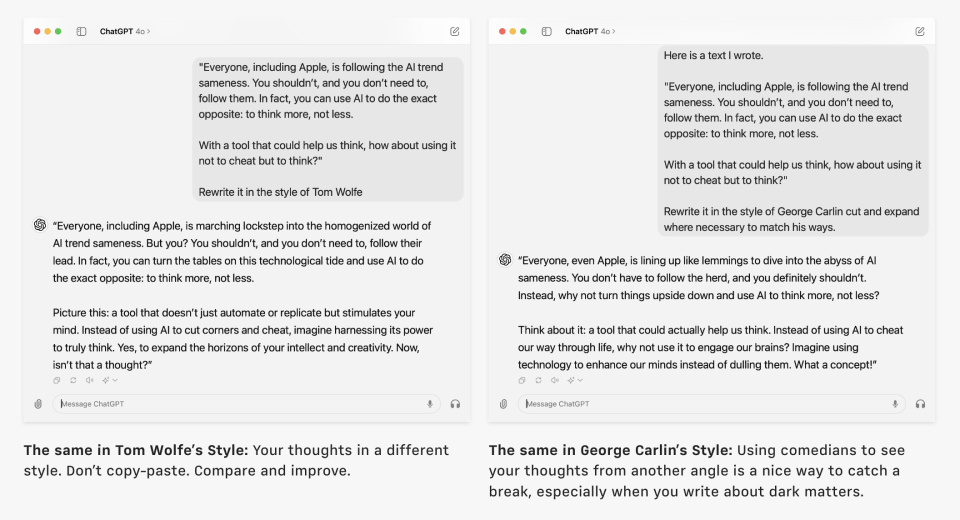The width and height of the screenshot is (960, 520).
Task: Click the microphone in the George Carlin chat
Action: coord(895,404)
